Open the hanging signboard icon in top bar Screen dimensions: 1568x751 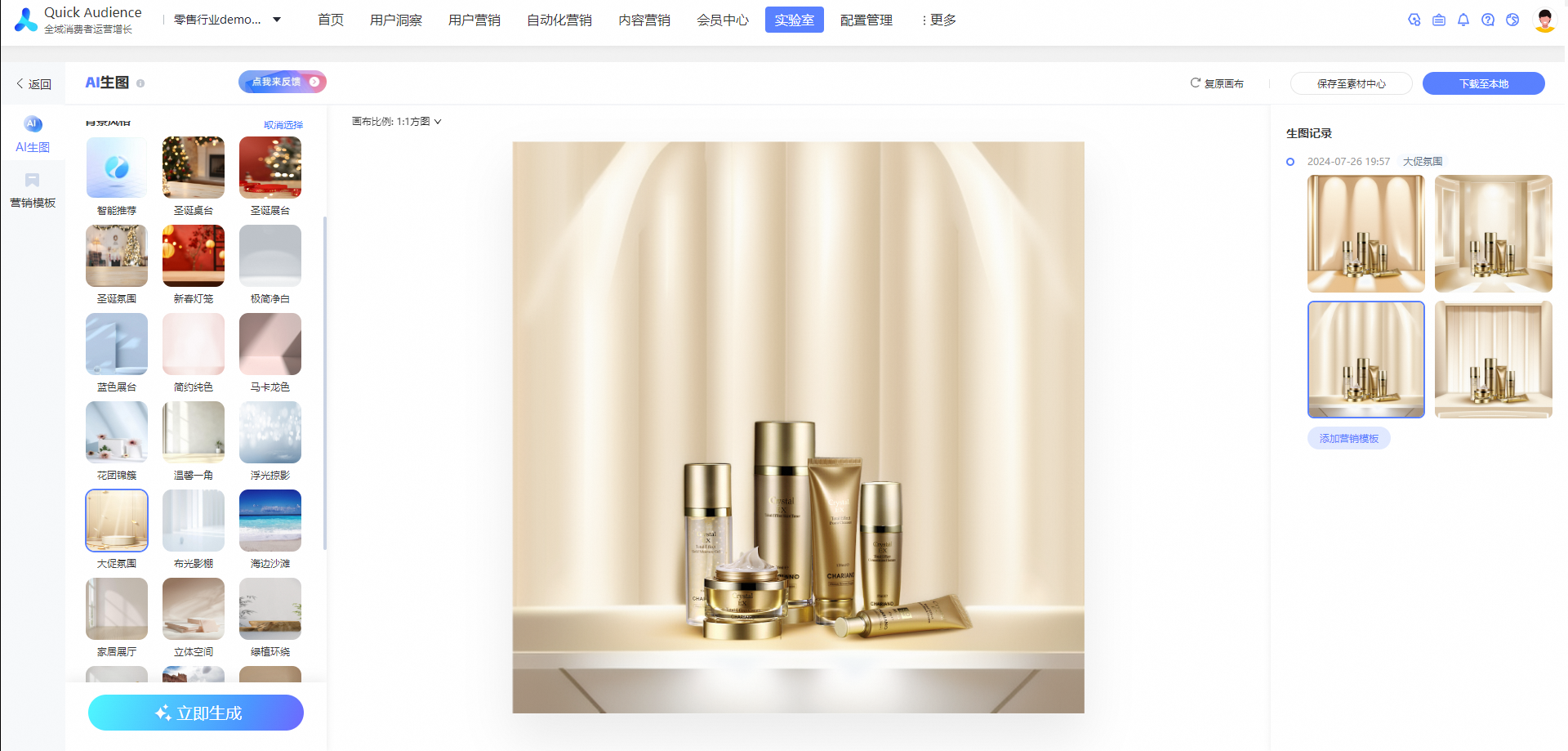click(1439, 20)
